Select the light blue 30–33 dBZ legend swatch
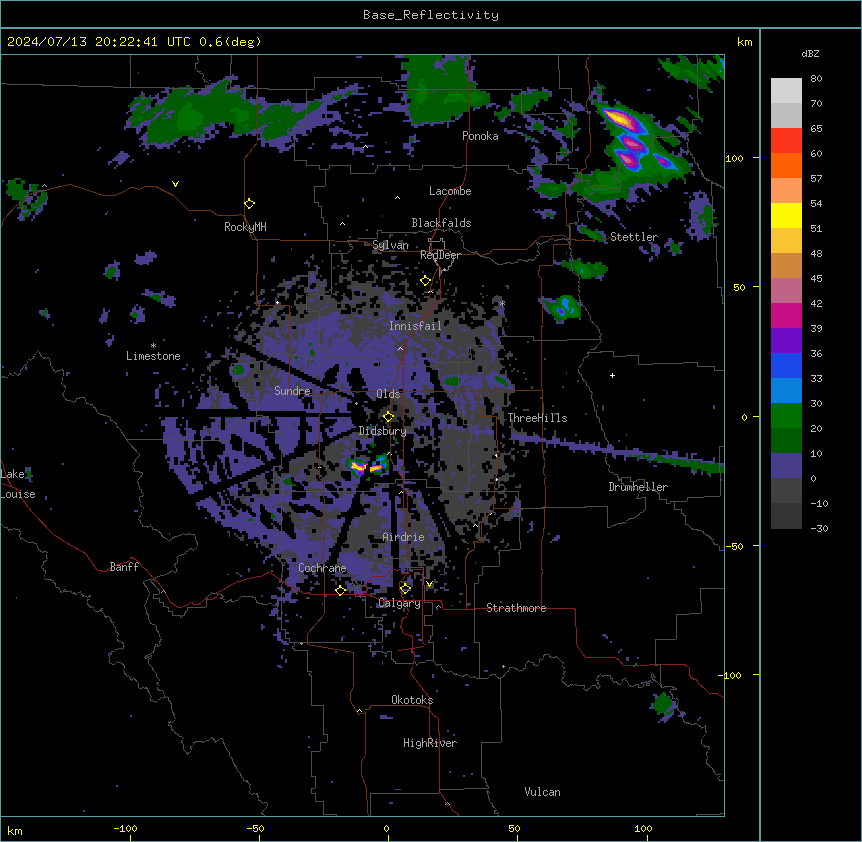 [x=786, y=391]
